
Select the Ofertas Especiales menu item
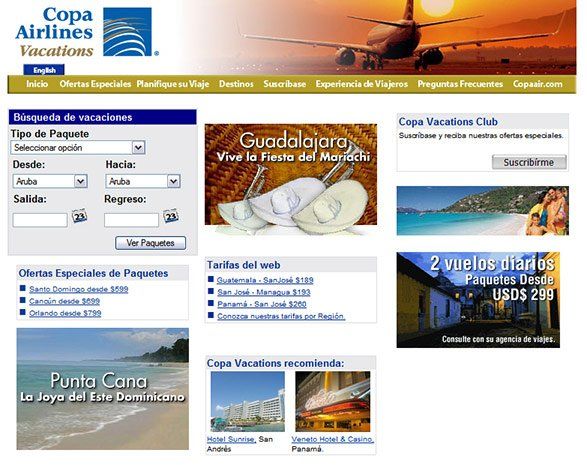pyautogui.click(x=95, y=84)
